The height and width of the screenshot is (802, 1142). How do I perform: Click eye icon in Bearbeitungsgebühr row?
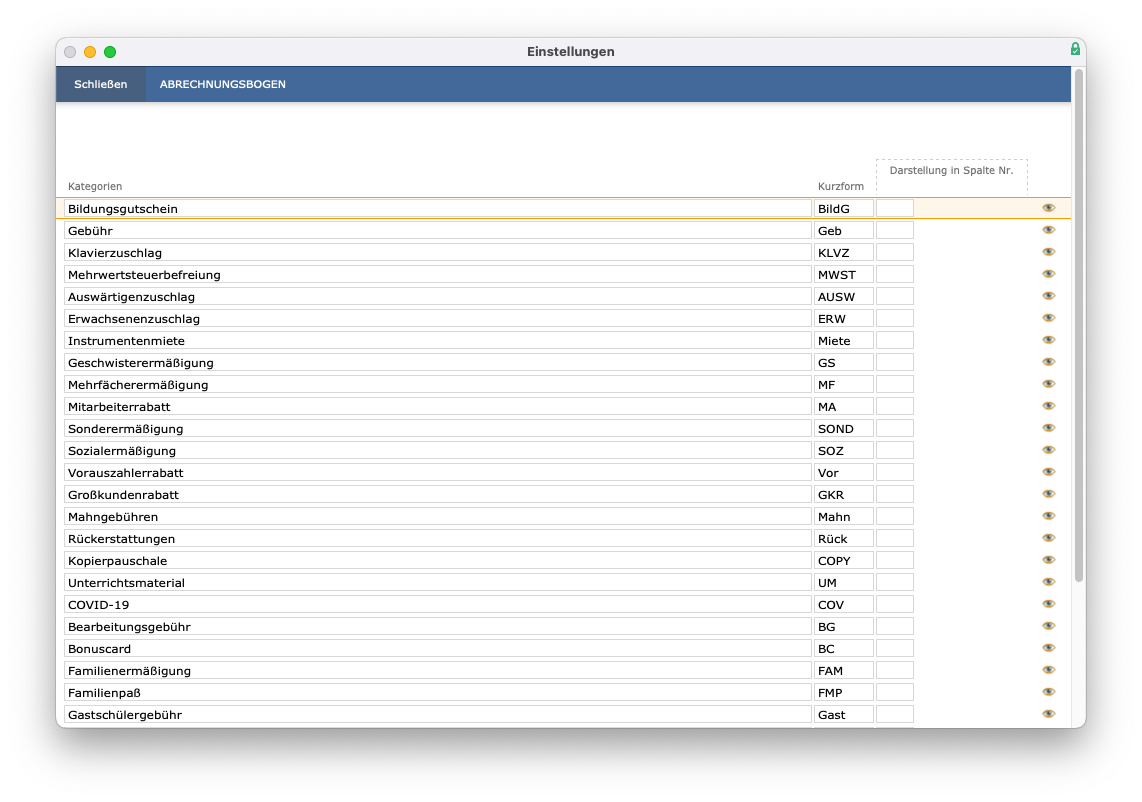coord(1049,626)
